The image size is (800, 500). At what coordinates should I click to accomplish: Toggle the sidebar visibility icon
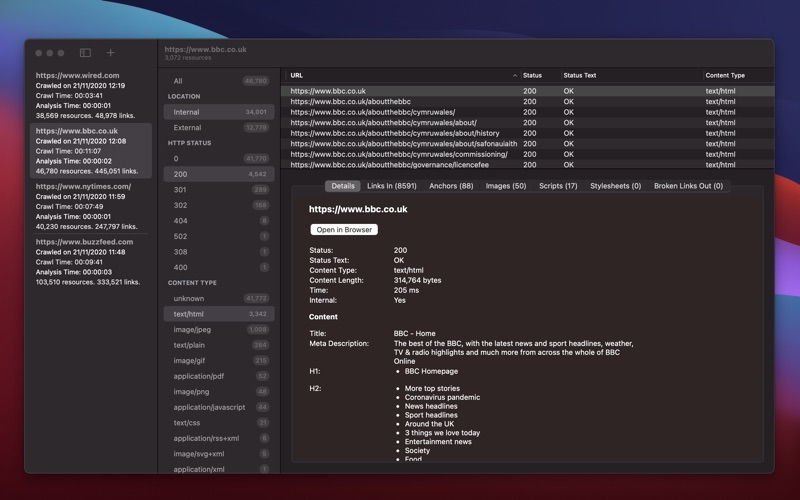point(85,53)
